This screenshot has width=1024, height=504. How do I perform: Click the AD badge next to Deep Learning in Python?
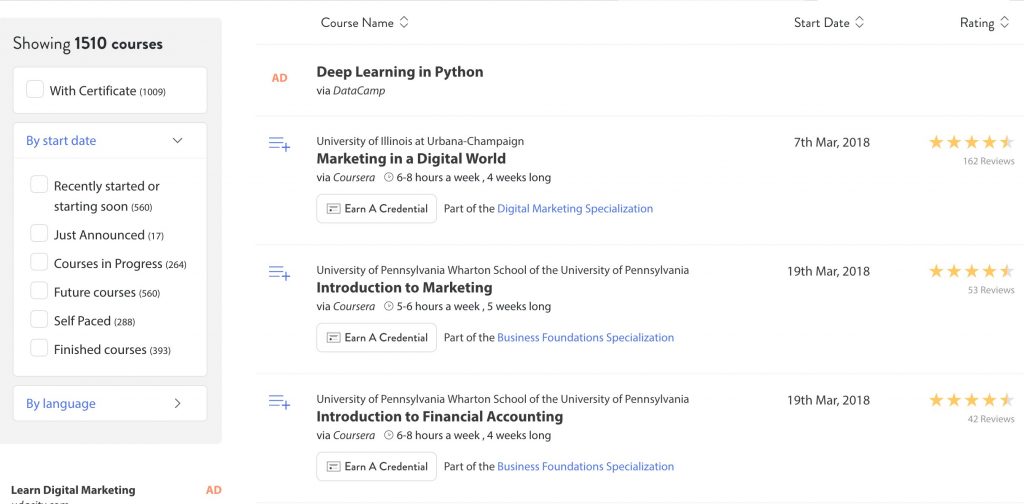(280, 78)
